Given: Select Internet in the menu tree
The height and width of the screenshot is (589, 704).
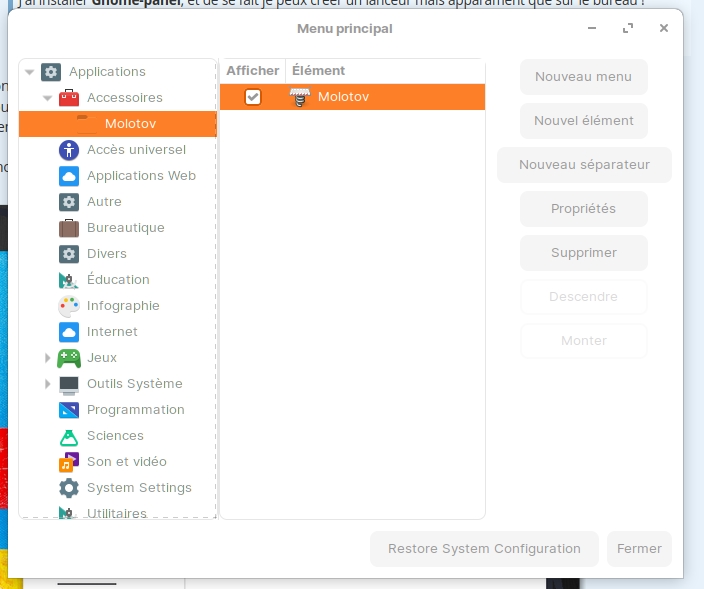Looking at the screenshot, I should [x=112, y=332].
